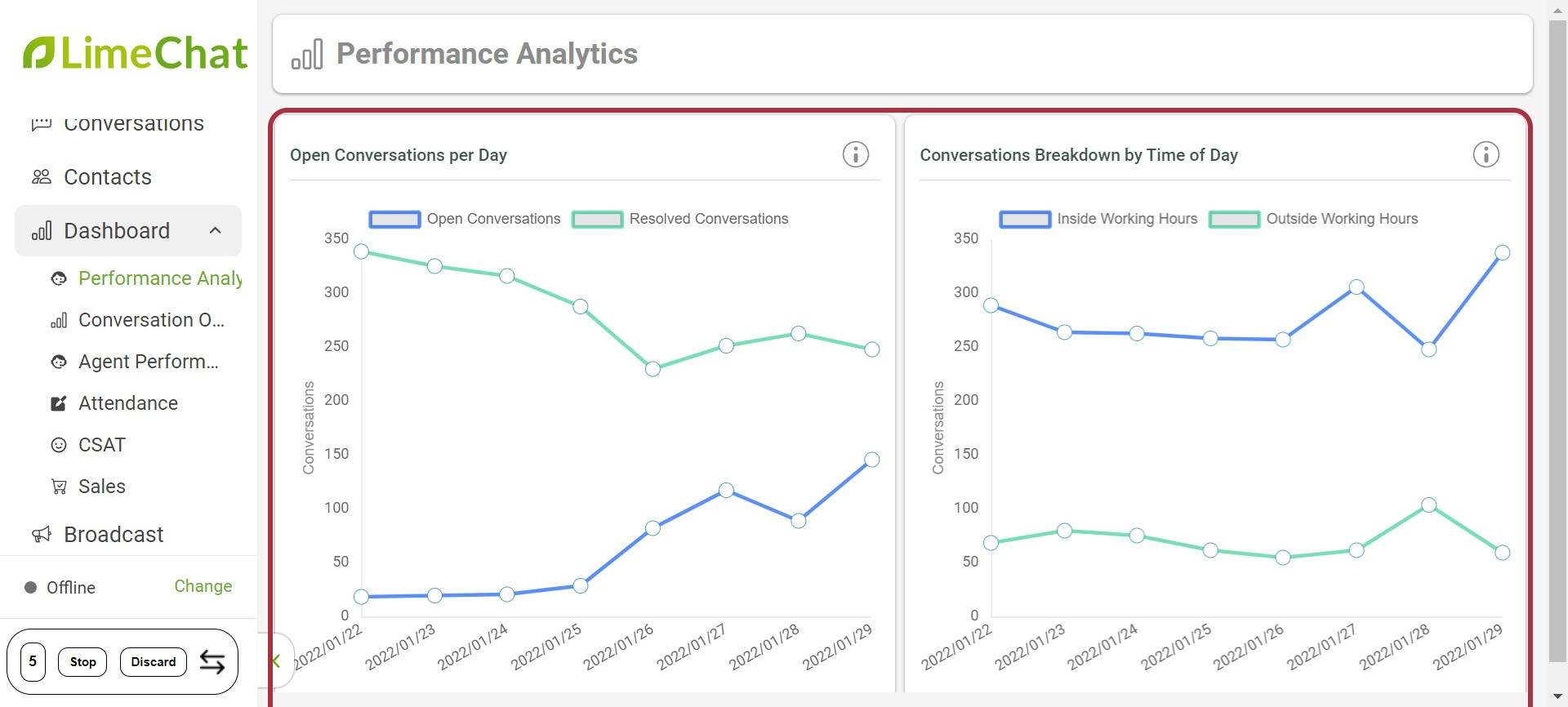Click the Discard recording button
1568x707 pixels.
153,661
